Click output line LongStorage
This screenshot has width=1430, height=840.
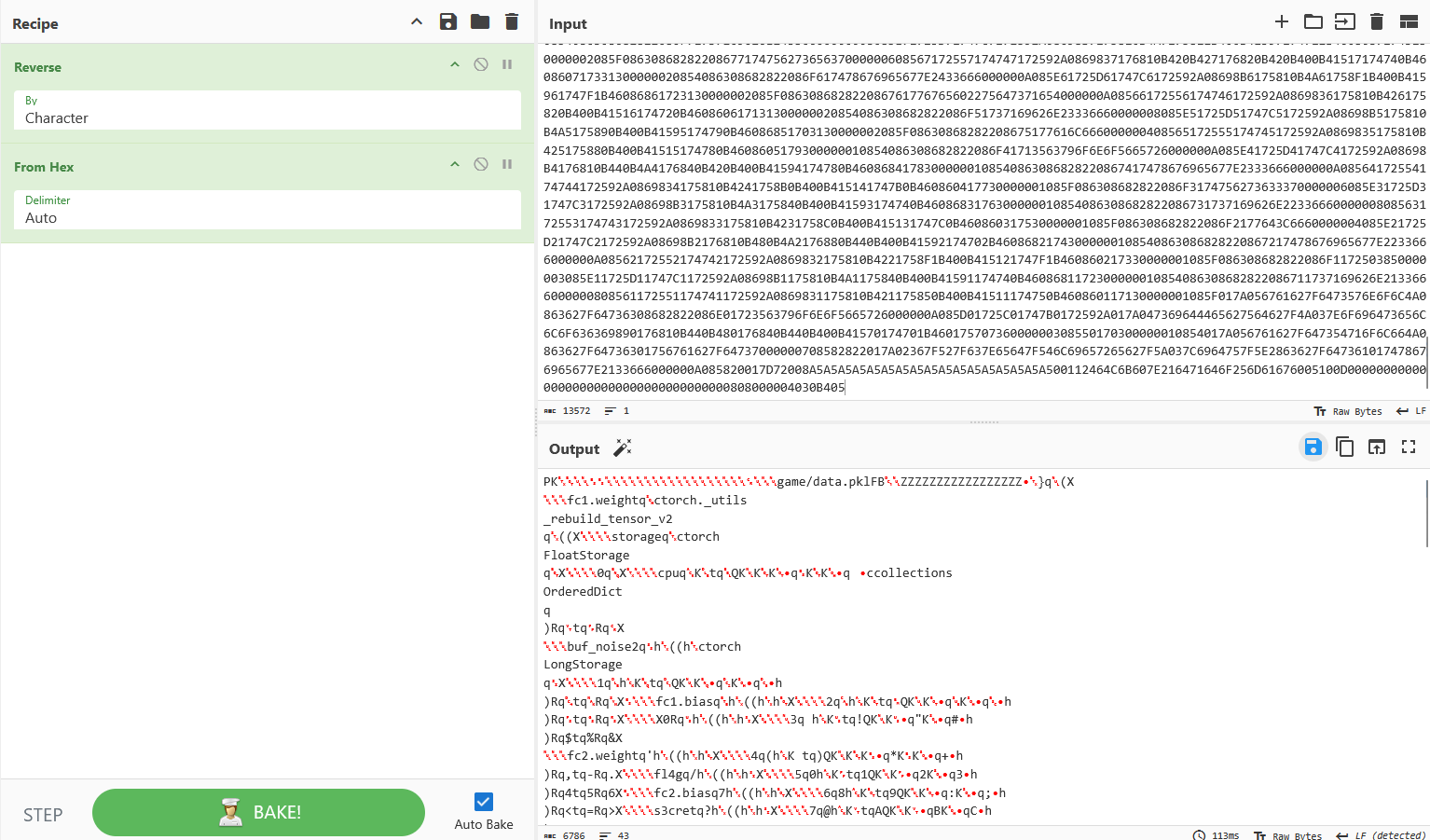coord(583,664)
